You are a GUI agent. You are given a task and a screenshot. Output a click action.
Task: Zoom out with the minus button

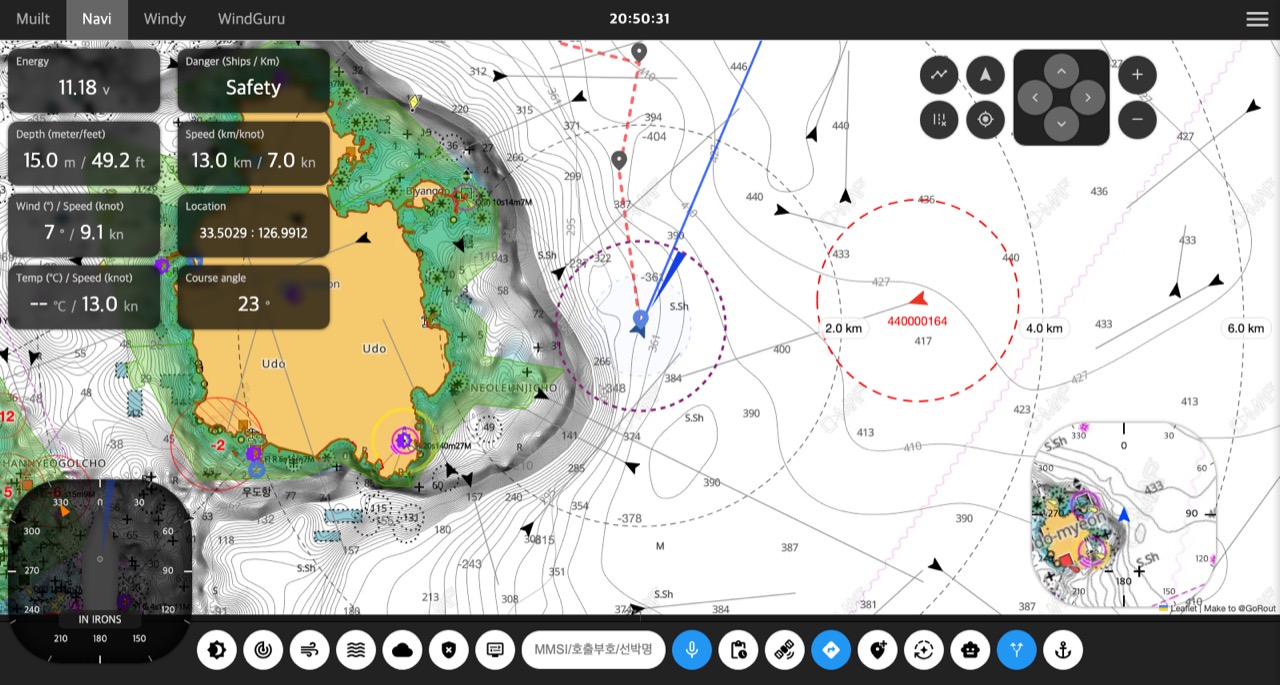(1137, 120)
